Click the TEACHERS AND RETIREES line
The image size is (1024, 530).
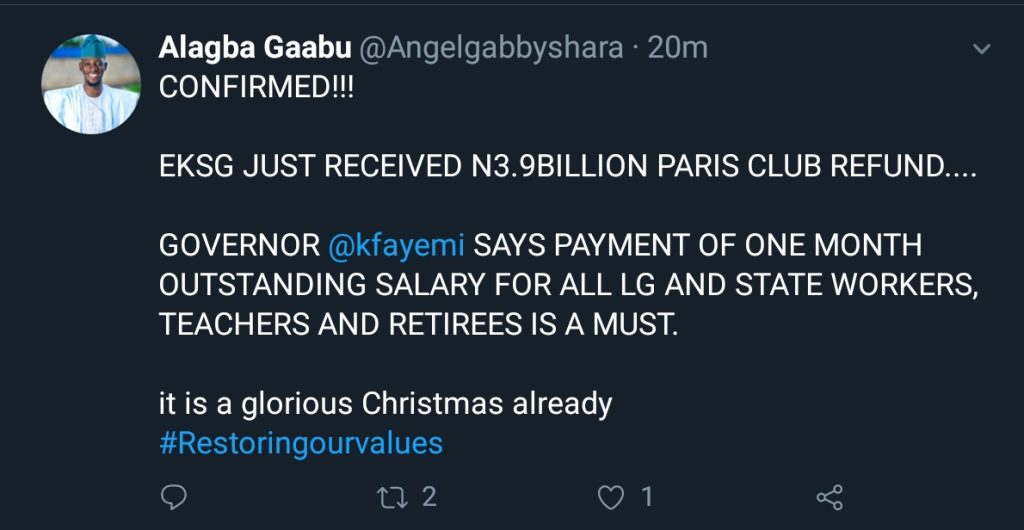pos(418,325)
